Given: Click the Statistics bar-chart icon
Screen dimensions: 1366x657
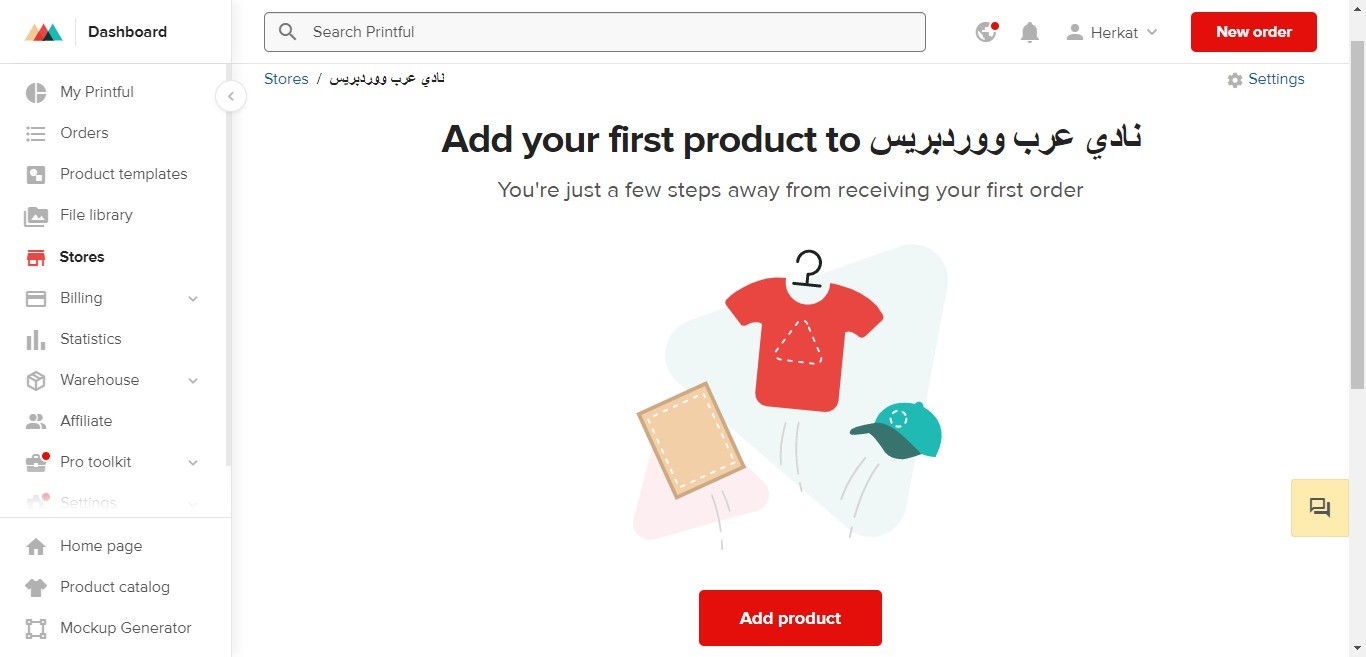Looking at the screenshot, I should (36, 339).
